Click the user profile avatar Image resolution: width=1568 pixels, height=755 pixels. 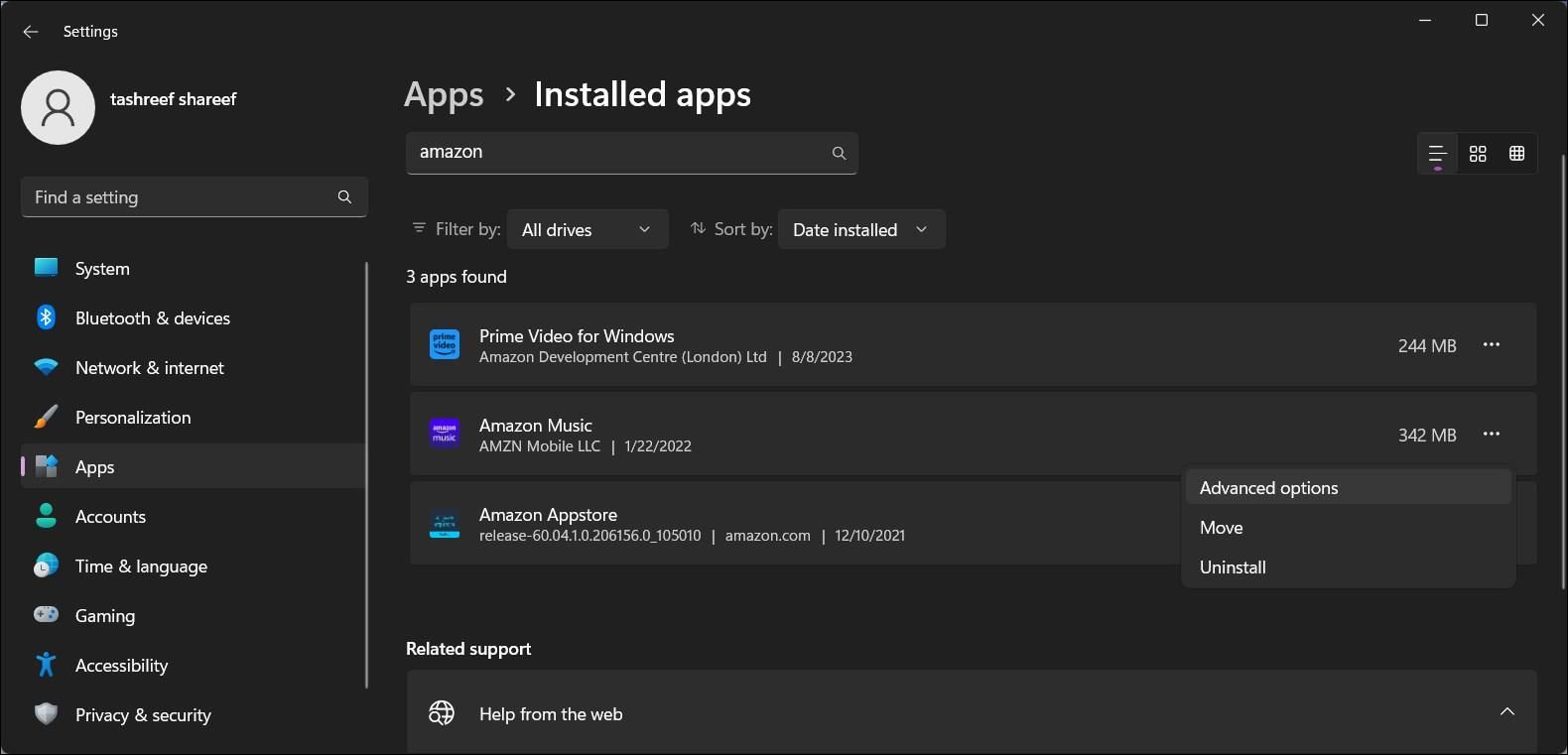point(59,107)
